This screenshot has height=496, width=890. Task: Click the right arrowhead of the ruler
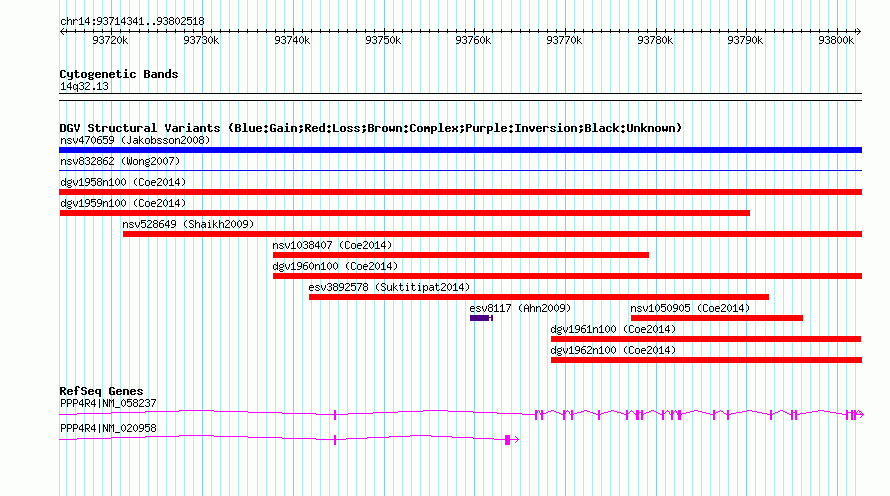859,32
